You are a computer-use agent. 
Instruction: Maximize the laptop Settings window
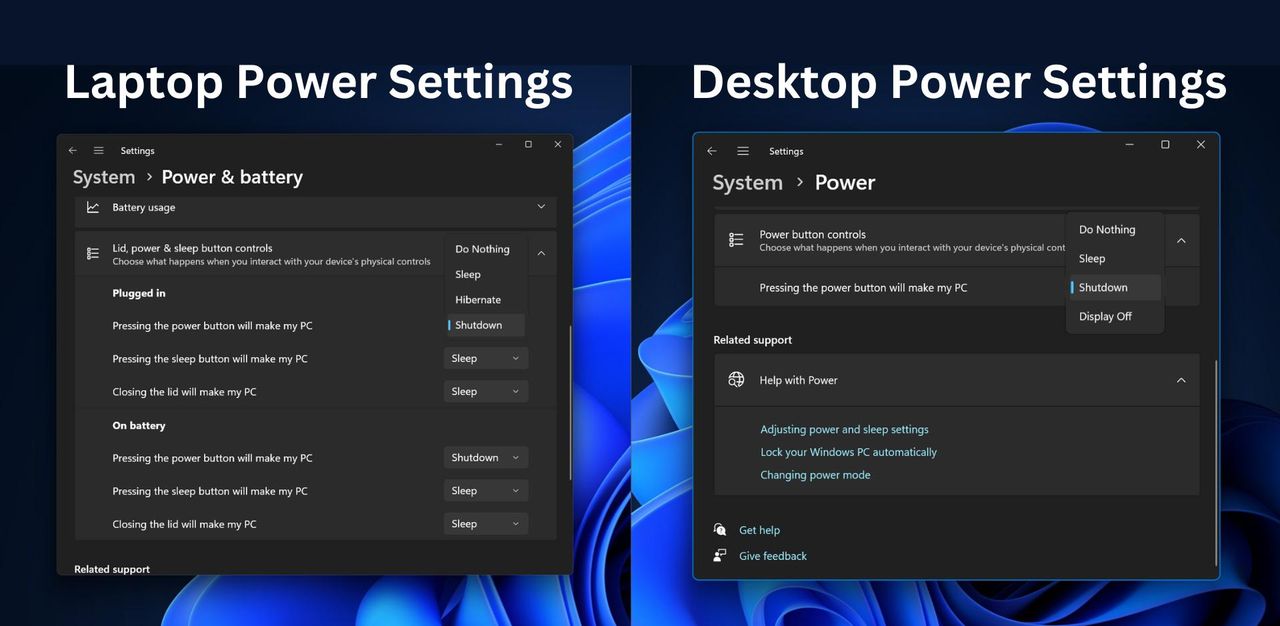528,145
